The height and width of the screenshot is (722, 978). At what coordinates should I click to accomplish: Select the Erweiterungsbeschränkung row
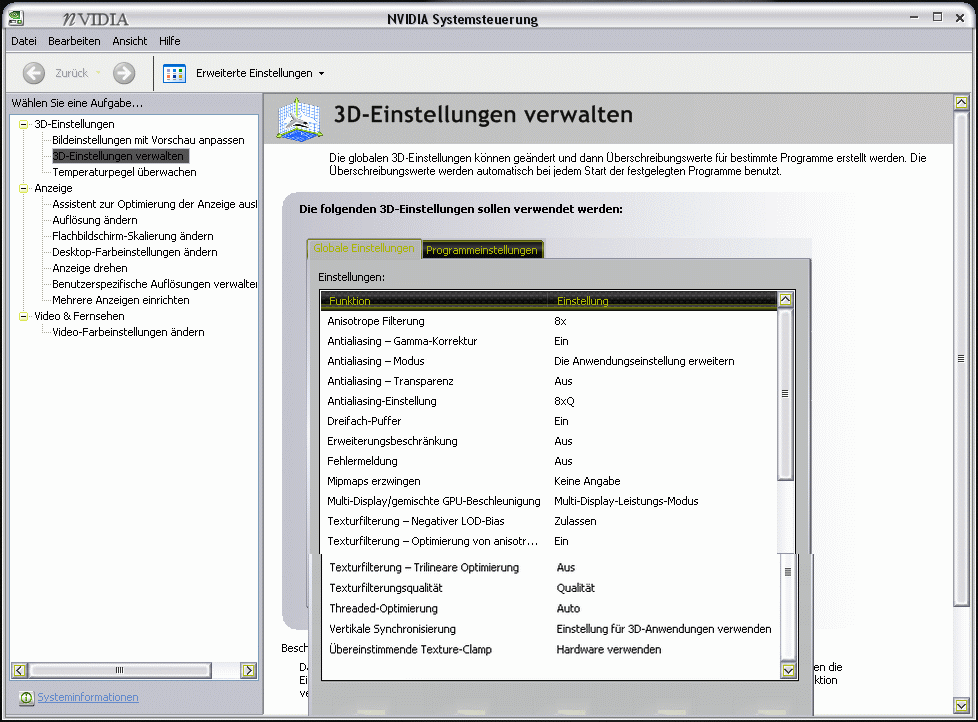(x=549, y=441)
